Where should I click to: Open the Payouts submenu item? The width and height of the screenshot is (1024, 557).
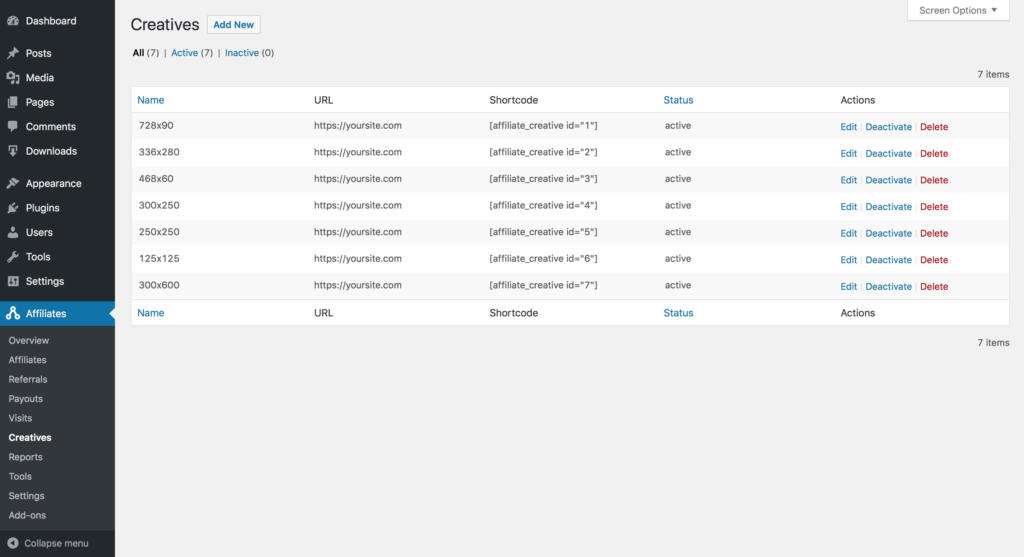[25, 399]
